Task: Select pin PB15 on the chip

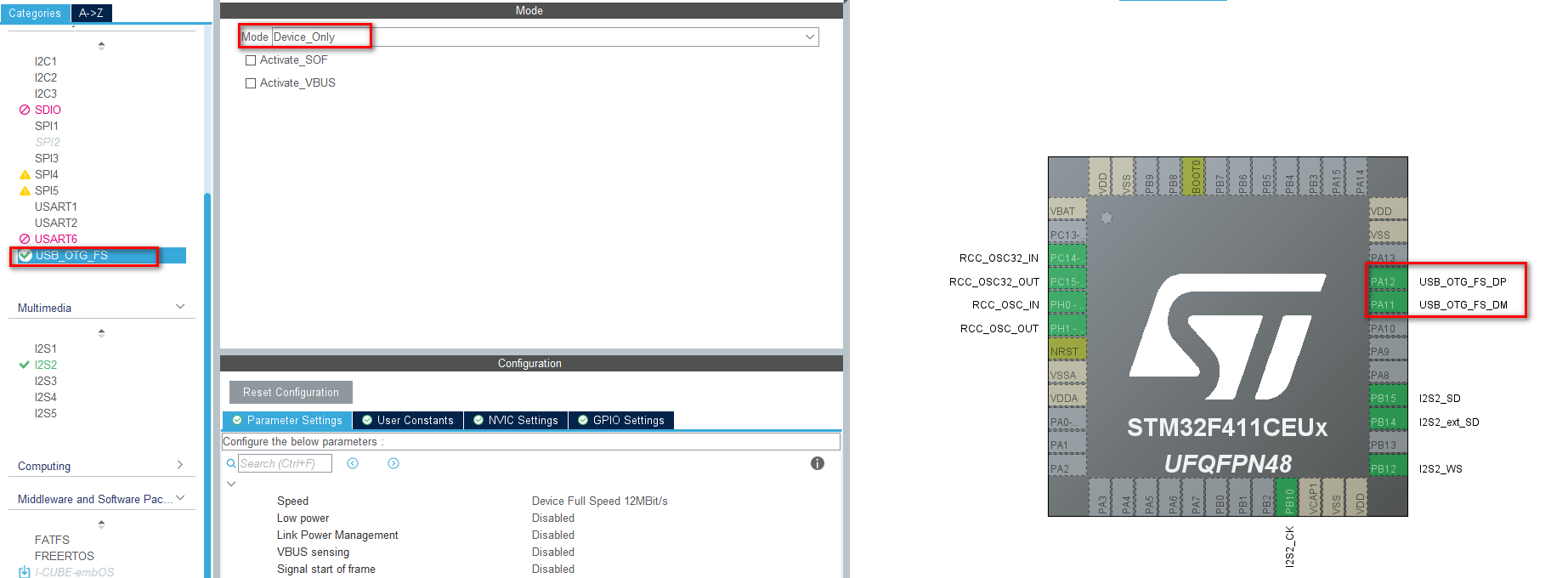Action: tap(1387, 398)
